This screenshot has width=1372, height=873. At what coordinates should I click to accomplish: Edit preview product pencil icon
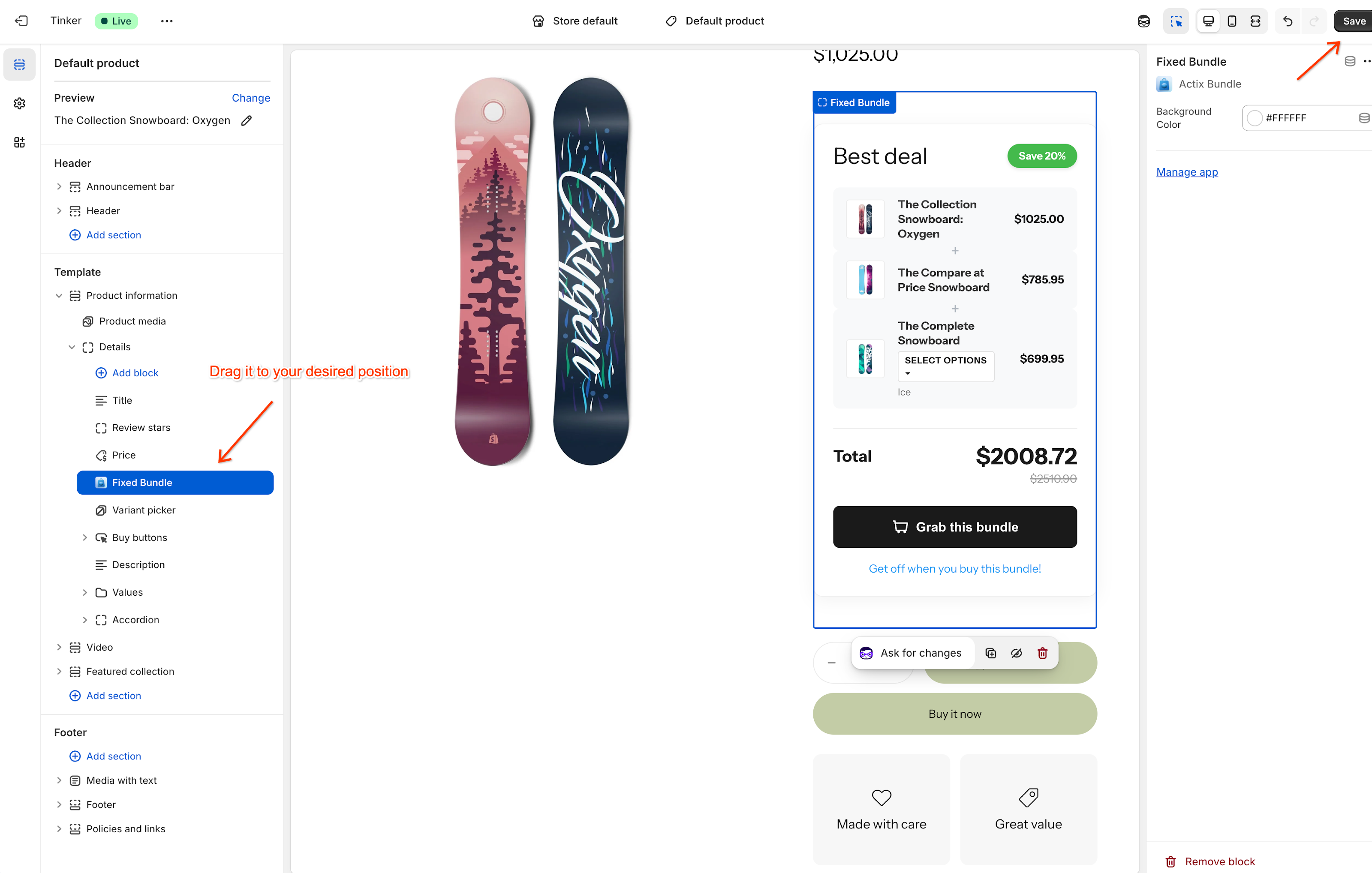(246, 120)
